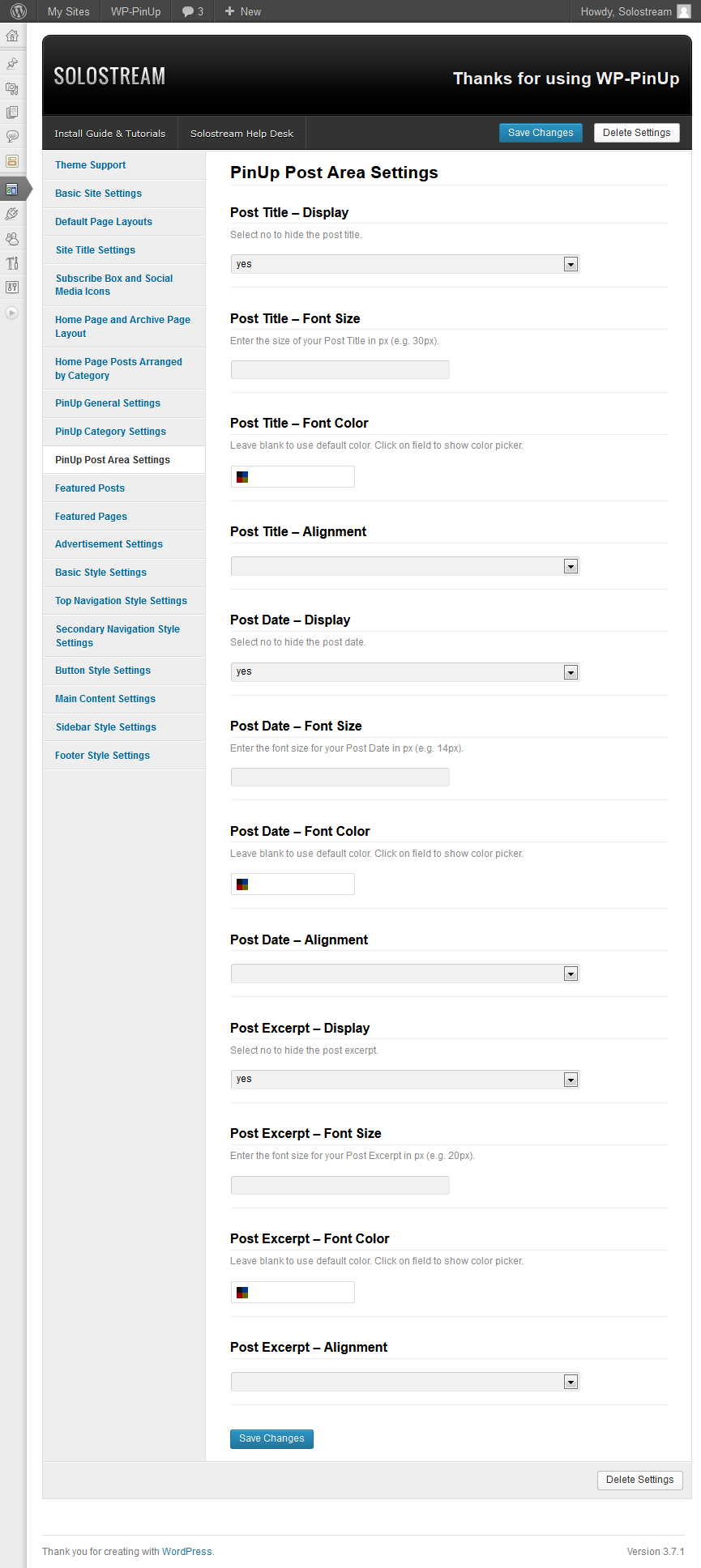Screen dimensions: 701x1568
Task: Click the top Save Changes button
Action: pos(541,133)
